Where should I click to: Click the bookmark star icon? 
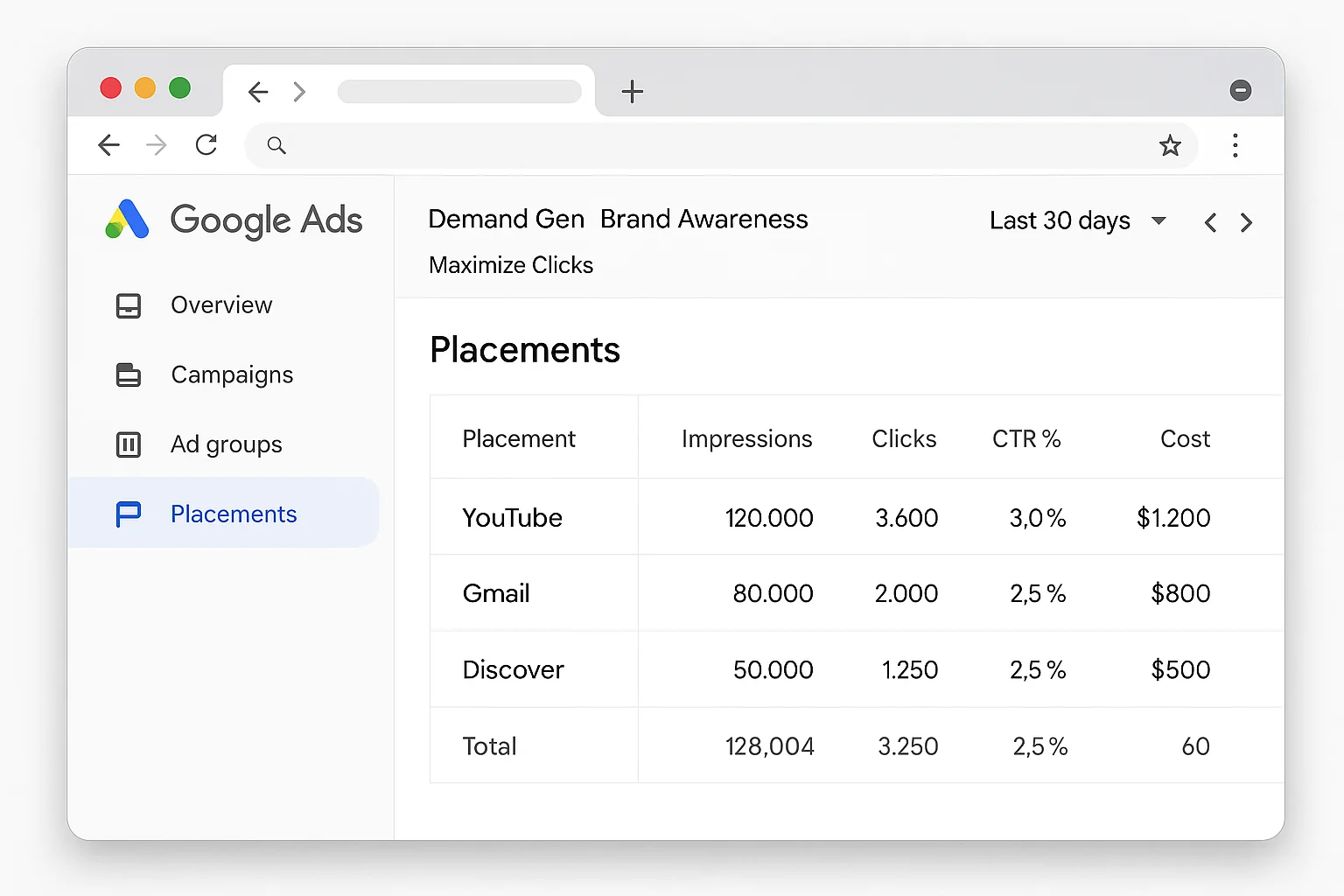click(1170, 145)
